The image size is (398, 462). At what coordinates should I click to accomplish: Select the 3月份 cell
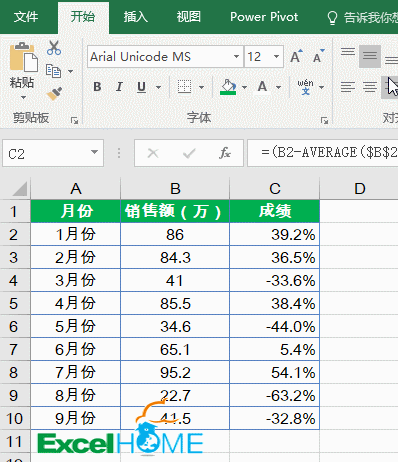(76, 280)
